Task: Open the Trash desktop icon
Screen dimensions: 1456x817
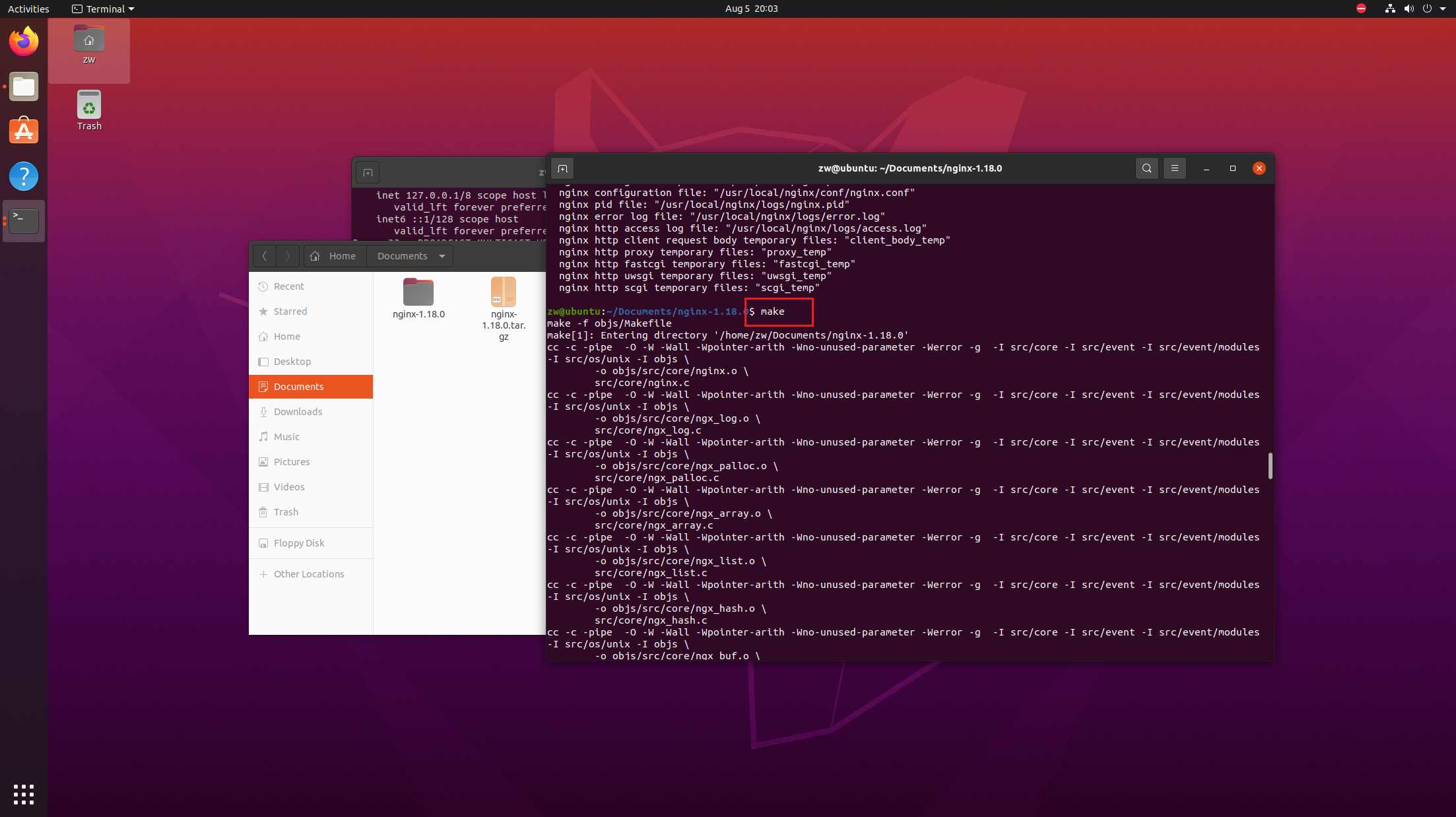Action: click(89, 110)
